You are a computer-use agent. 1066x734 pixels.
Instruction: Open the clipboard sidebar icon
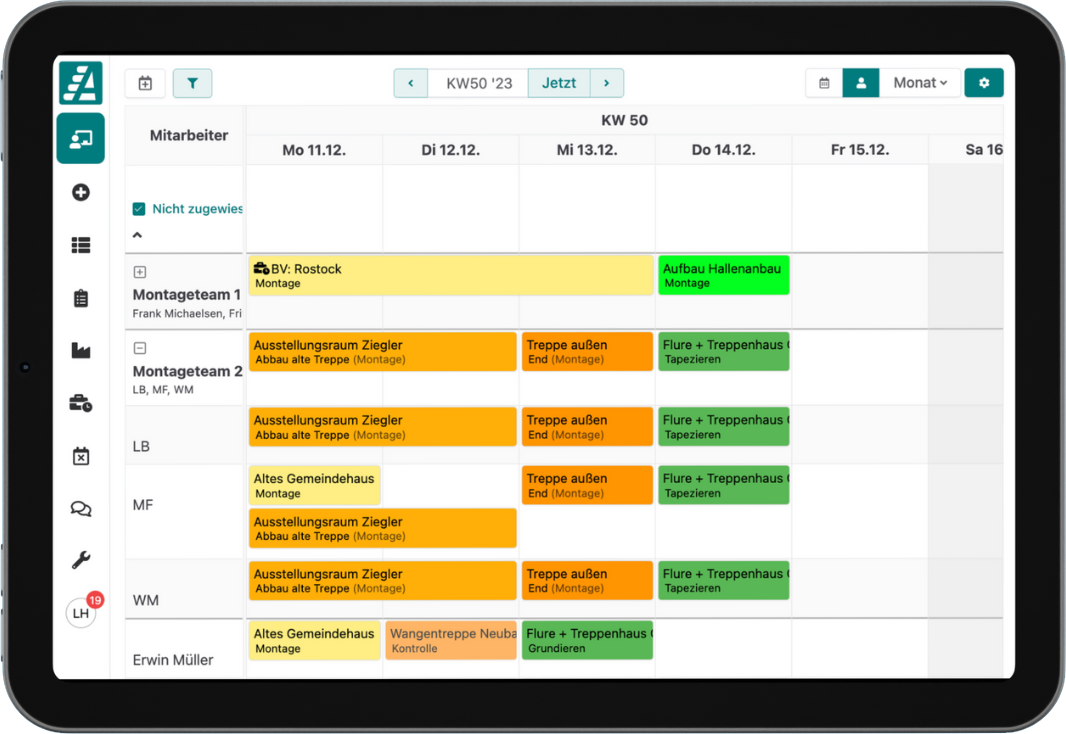(81, 298)
